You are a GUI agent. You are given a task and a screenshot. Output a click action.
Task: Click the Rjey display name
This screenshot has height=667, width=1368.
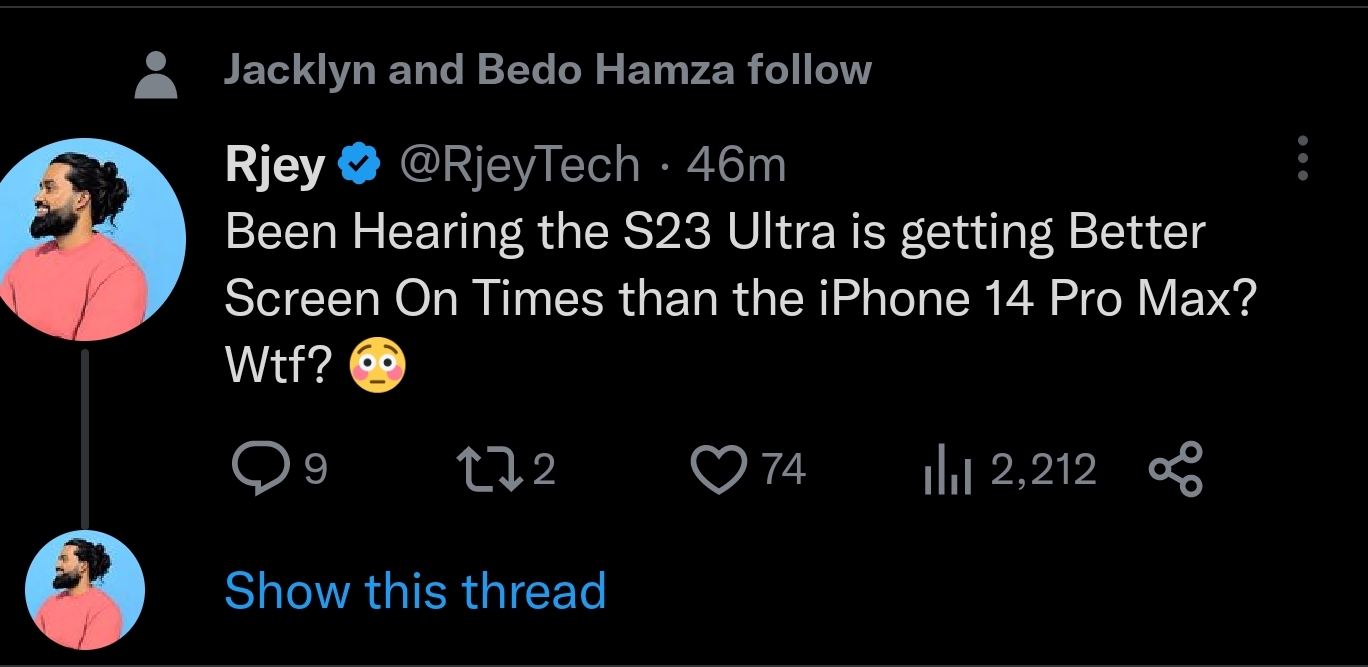[275, 165]
